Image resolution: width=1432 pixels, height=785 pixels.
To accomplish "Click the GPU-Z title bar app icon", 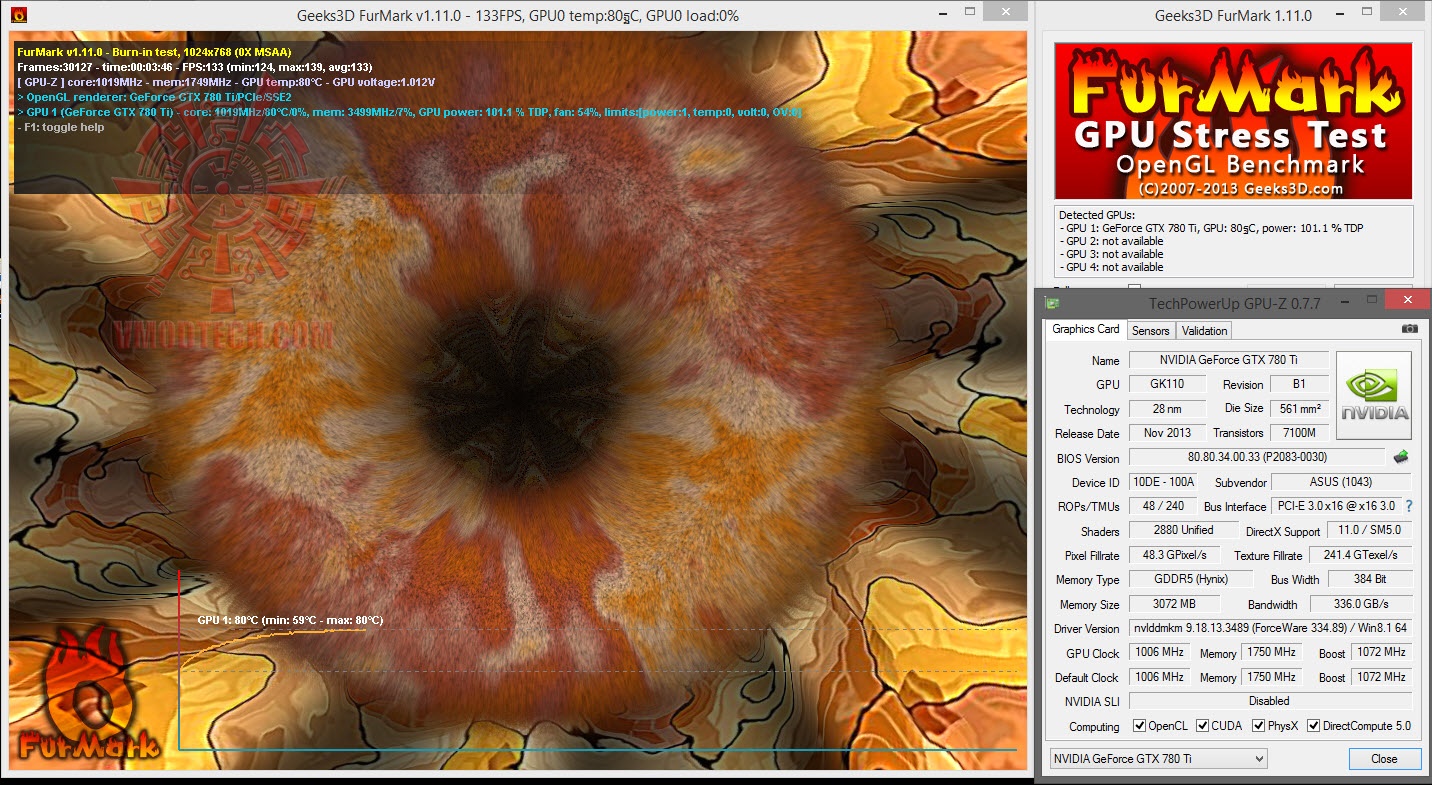I will [1052, 302].
